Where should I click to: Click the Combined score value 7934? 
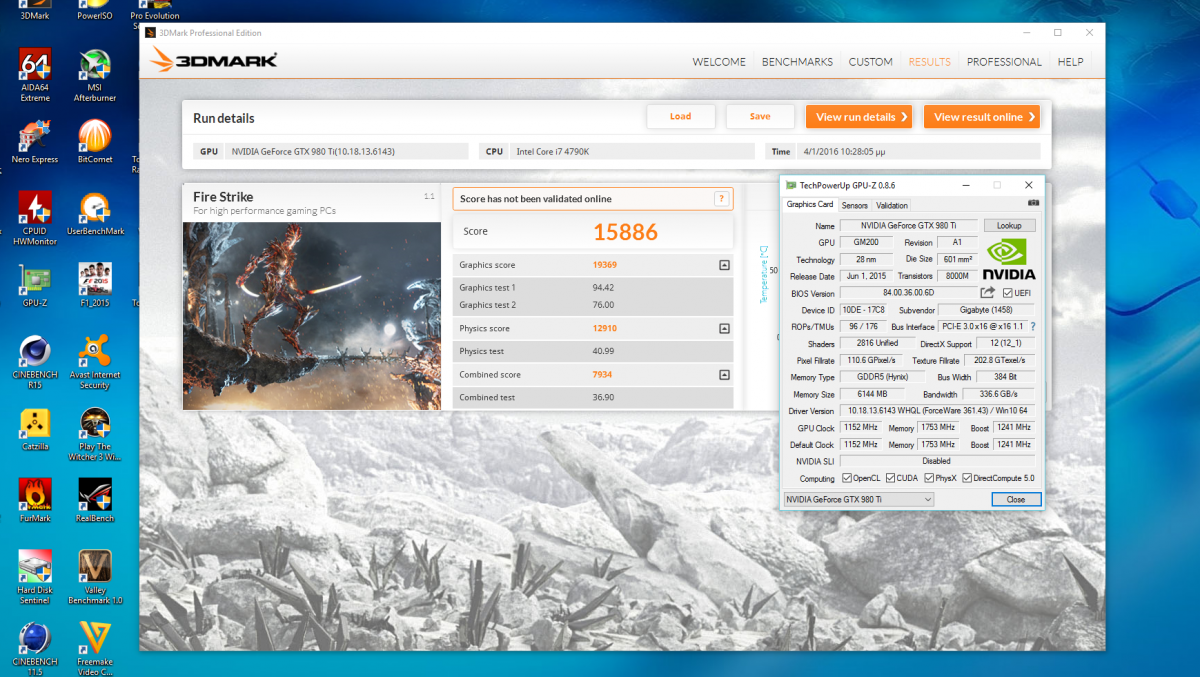tap(602, 375)
